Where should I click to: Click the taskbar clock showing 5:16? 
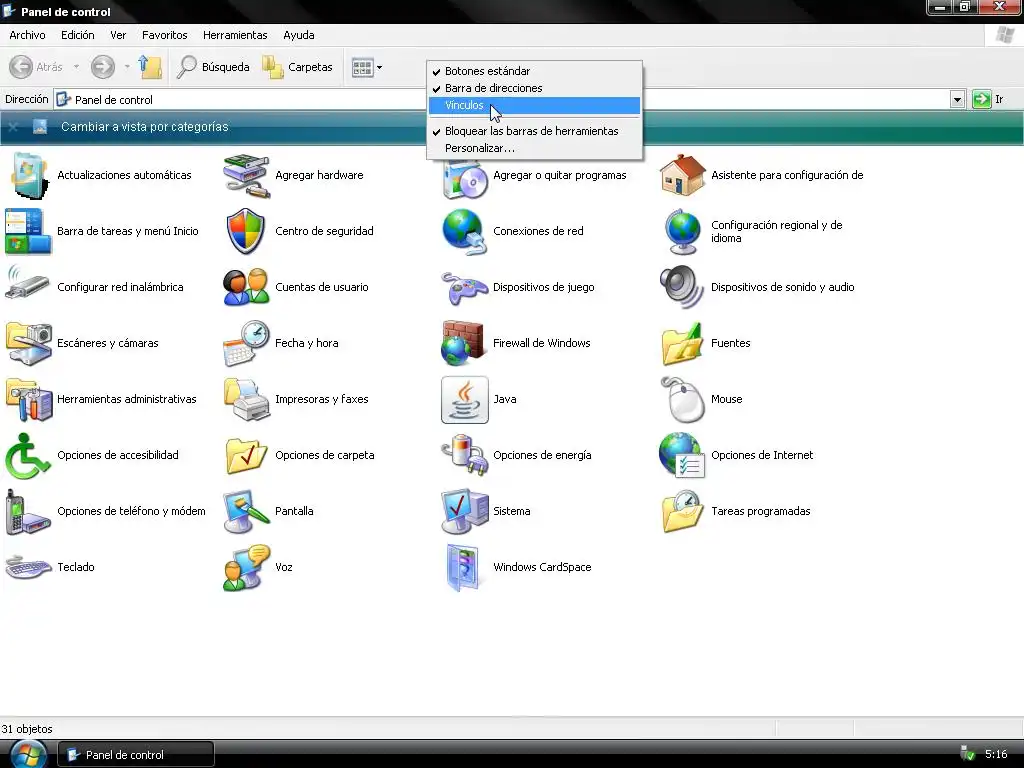coord(996,754)
